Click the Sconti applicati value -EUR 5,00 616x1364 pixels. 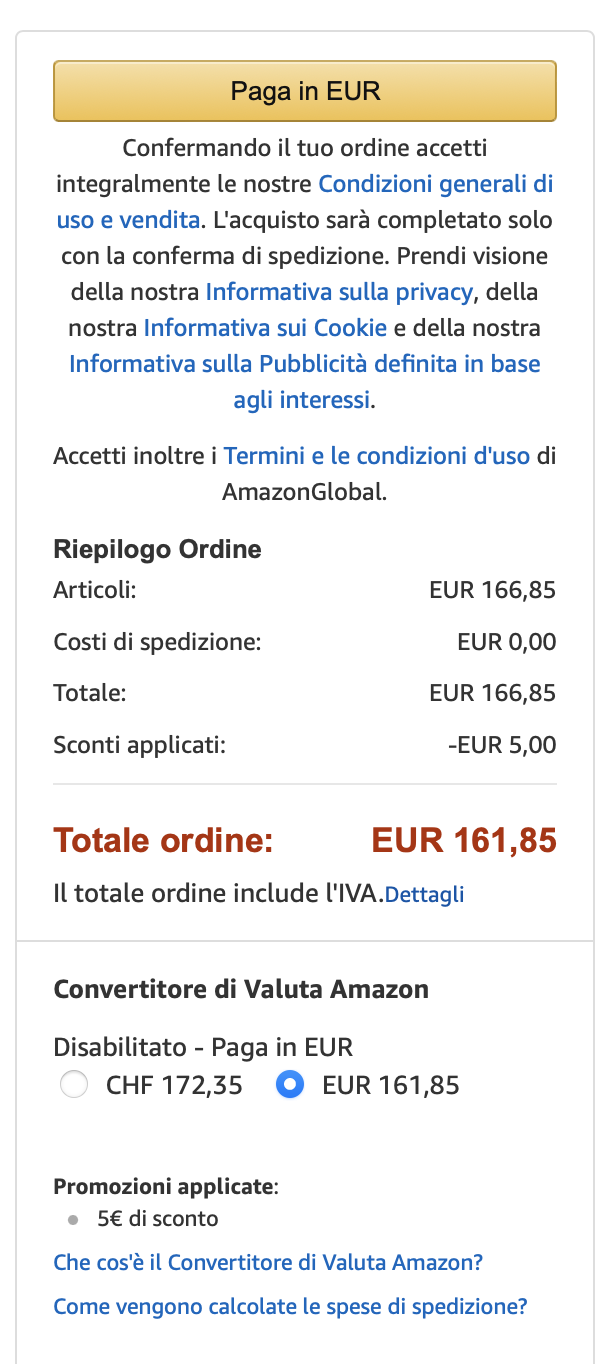(x=502, y=745)
